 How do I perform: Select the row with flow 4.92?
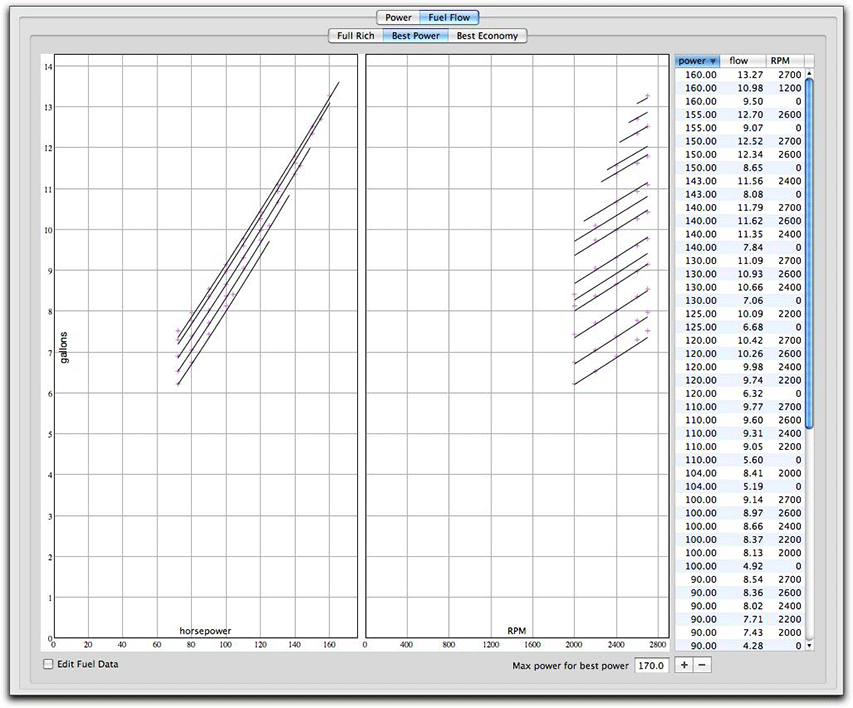click(740, 566)
